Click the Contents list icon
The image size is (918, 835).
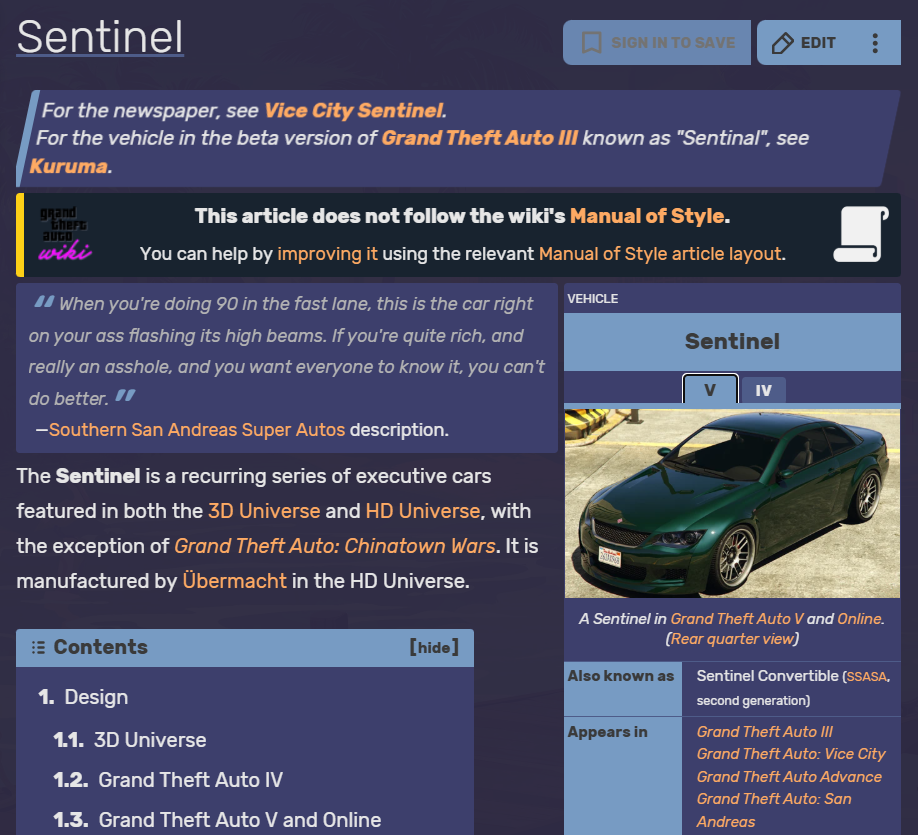38,647
